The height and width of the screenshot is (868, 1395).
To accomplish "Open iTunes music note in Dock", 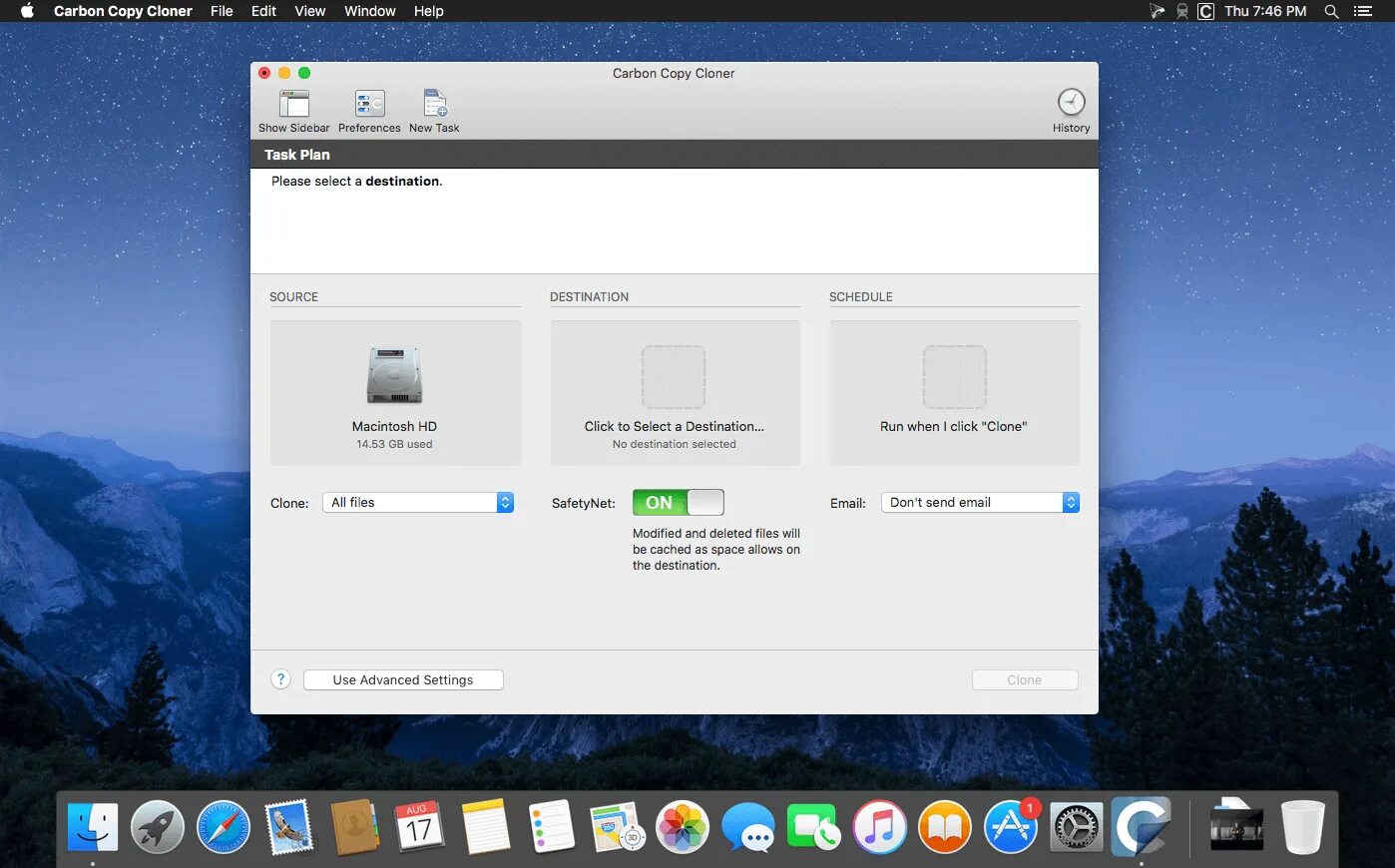I will (879, 827).
